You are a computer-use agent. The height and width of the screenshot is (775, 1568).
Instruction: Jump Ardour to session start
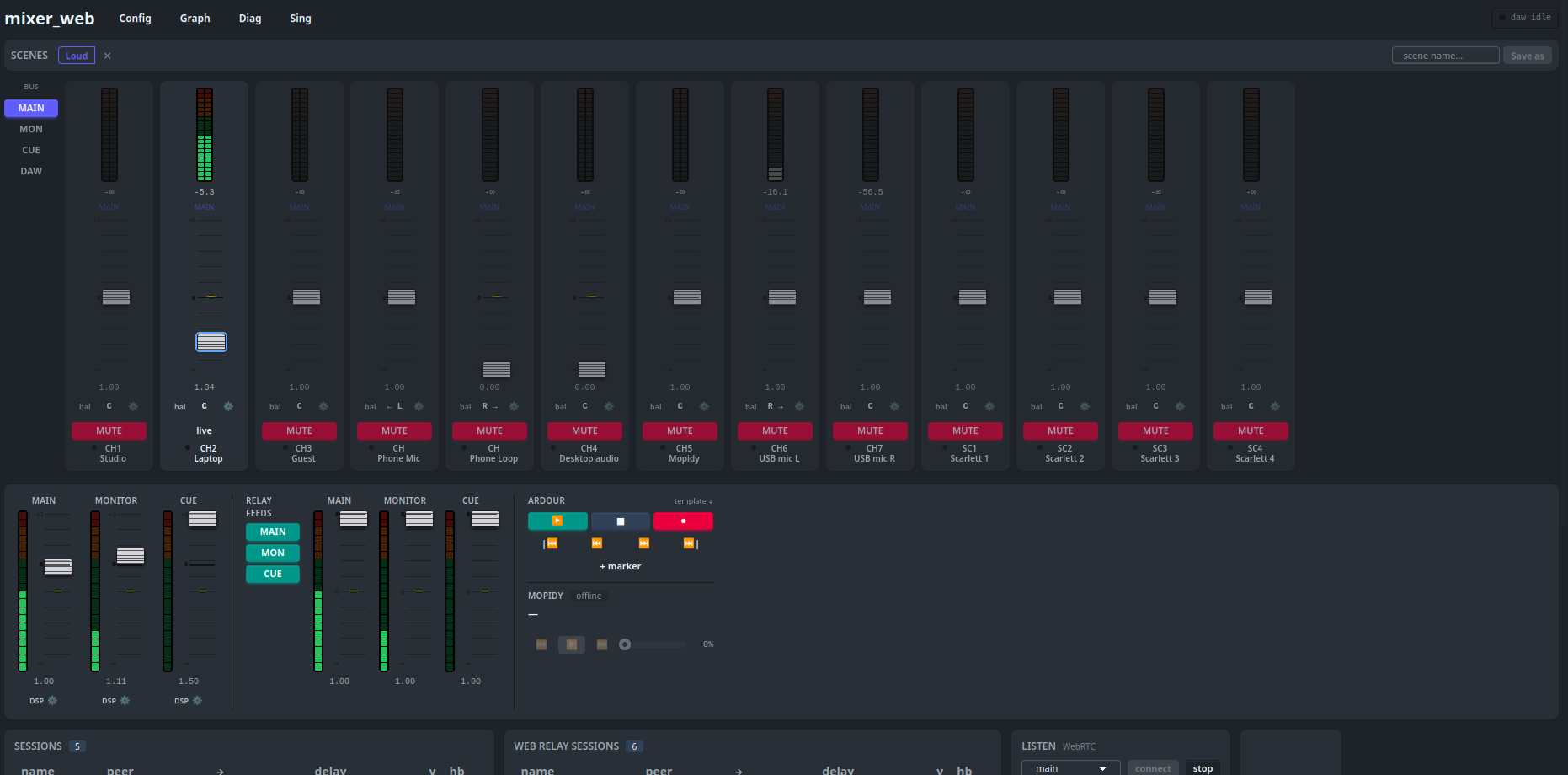pos(551,543)
